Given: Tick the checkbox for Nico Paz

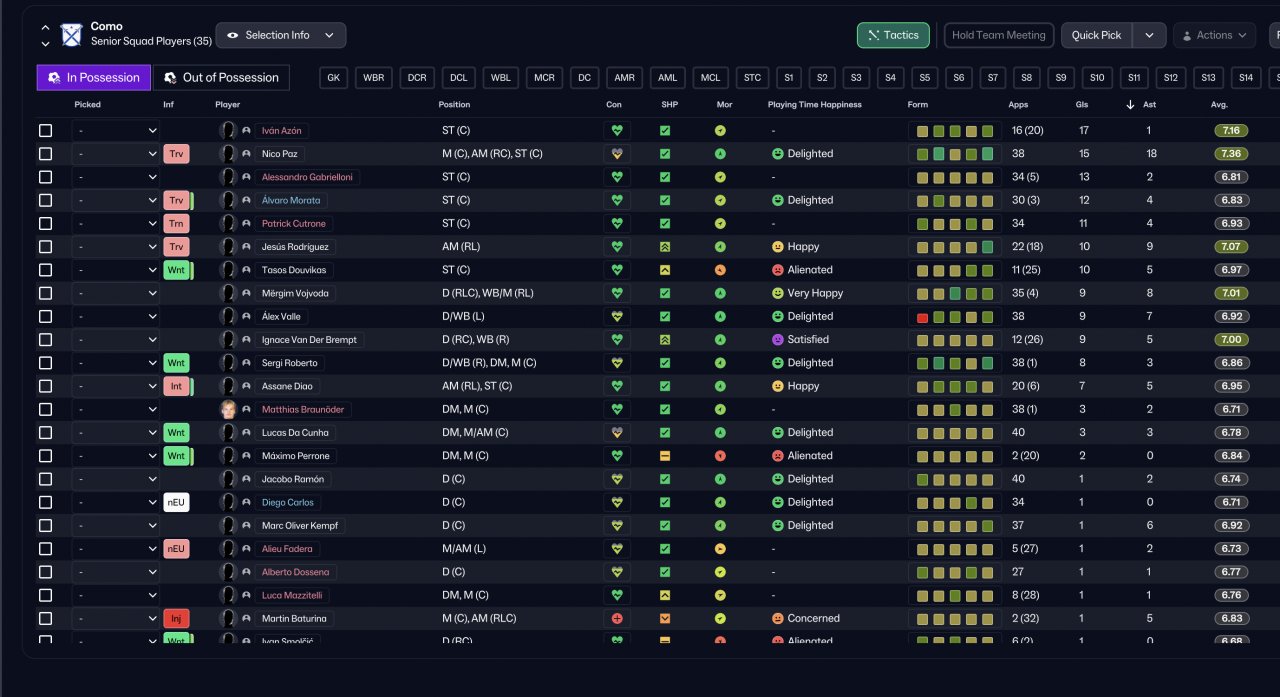Looking at the screenshot, I should coord(45,154).
